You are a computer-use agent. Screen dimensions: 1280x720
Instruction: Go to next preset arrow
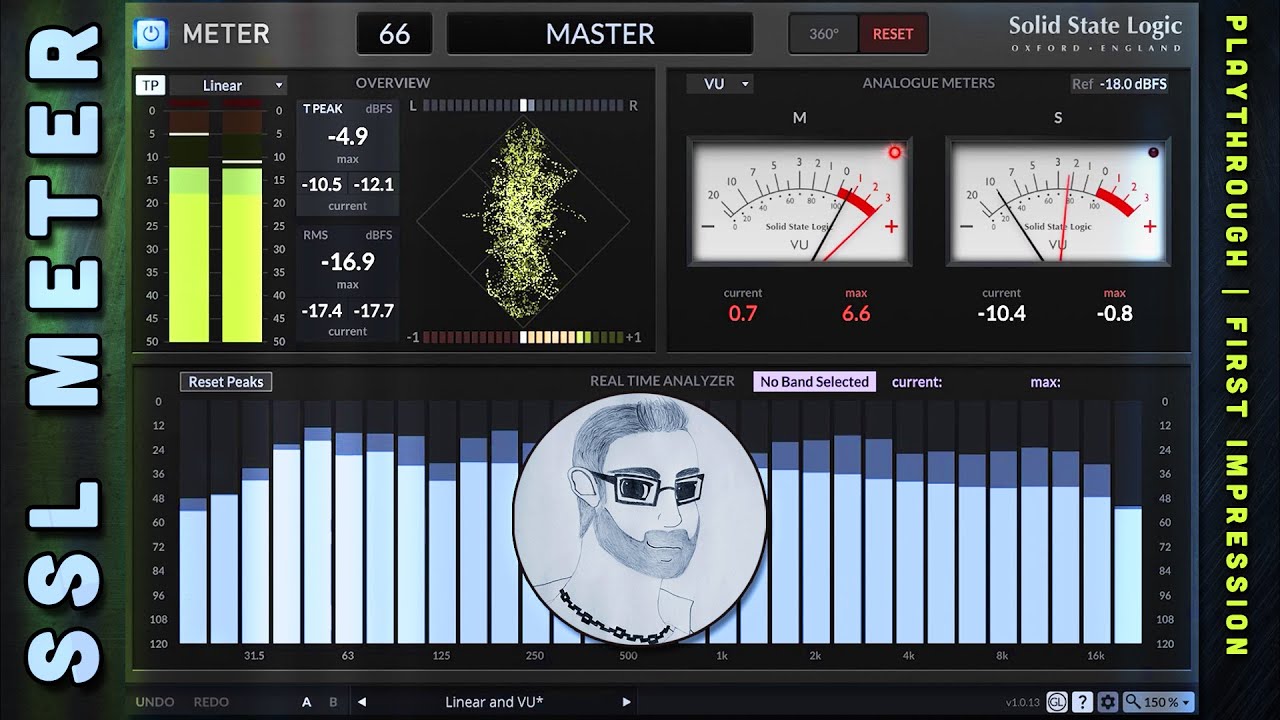click(x=627, y=702)
